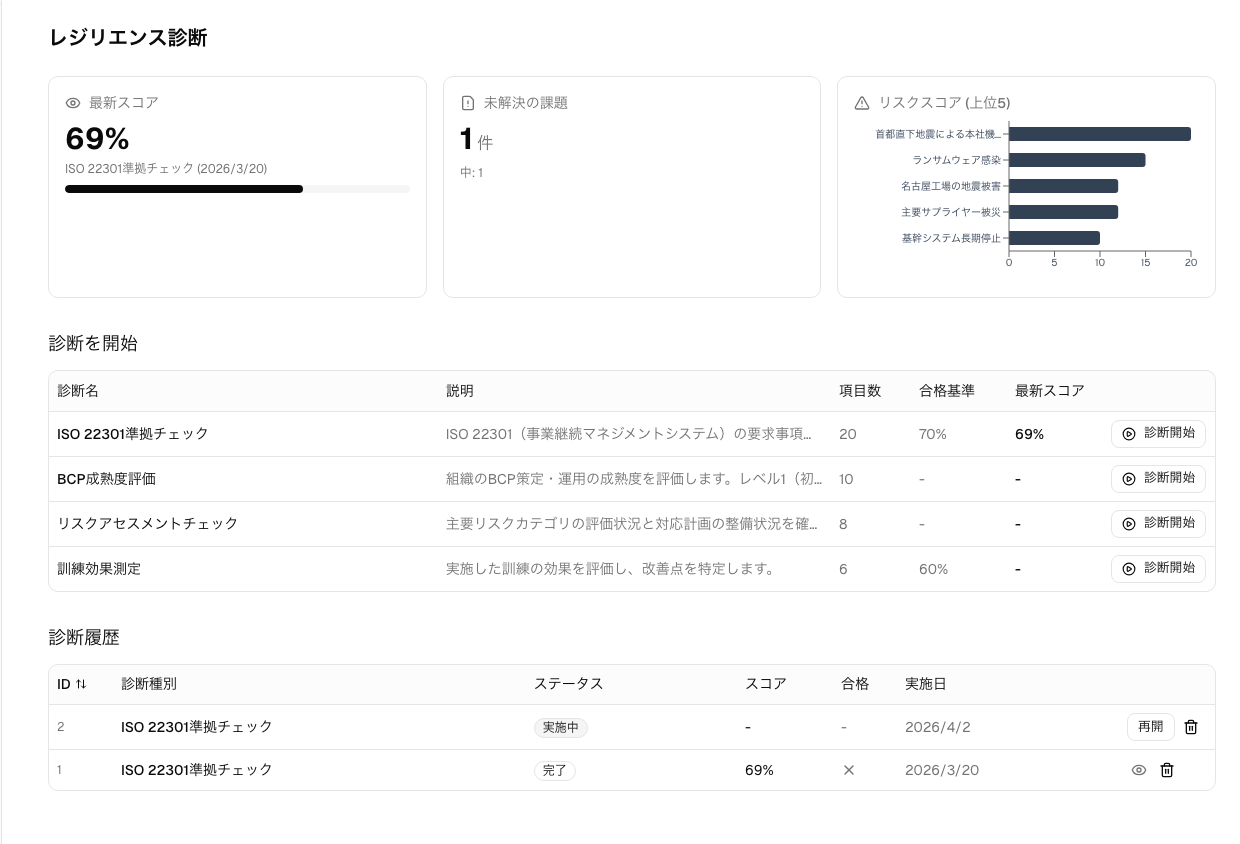The width and height of the screenshot is (1240, 844).
Task: Click the ランサムウェア感染 bar in chart
Action: coord(1077,160)
